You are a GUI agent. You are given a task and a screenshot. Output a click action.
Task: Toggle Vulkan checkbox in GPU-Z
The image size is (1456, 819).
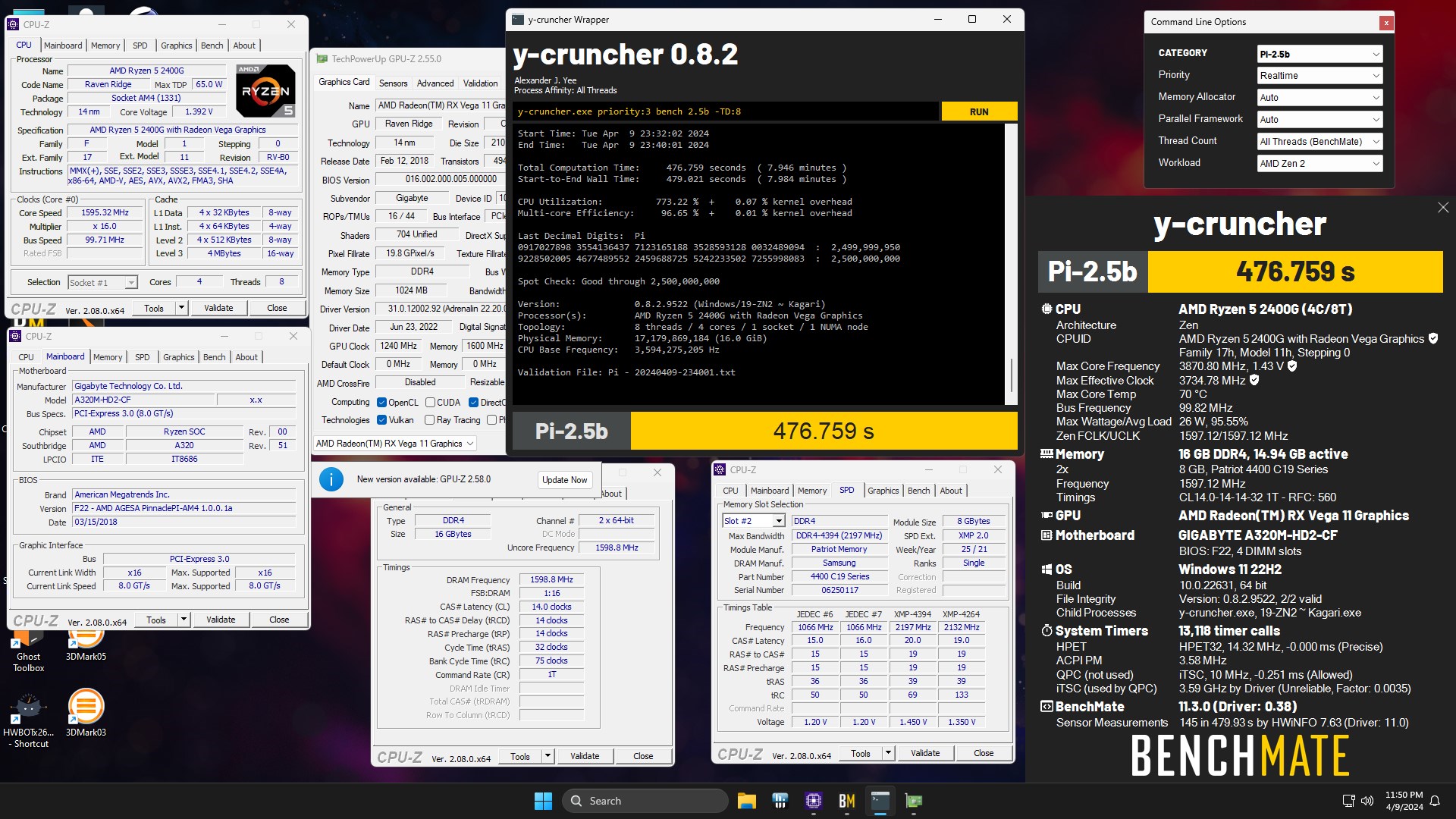pos(382,420)
